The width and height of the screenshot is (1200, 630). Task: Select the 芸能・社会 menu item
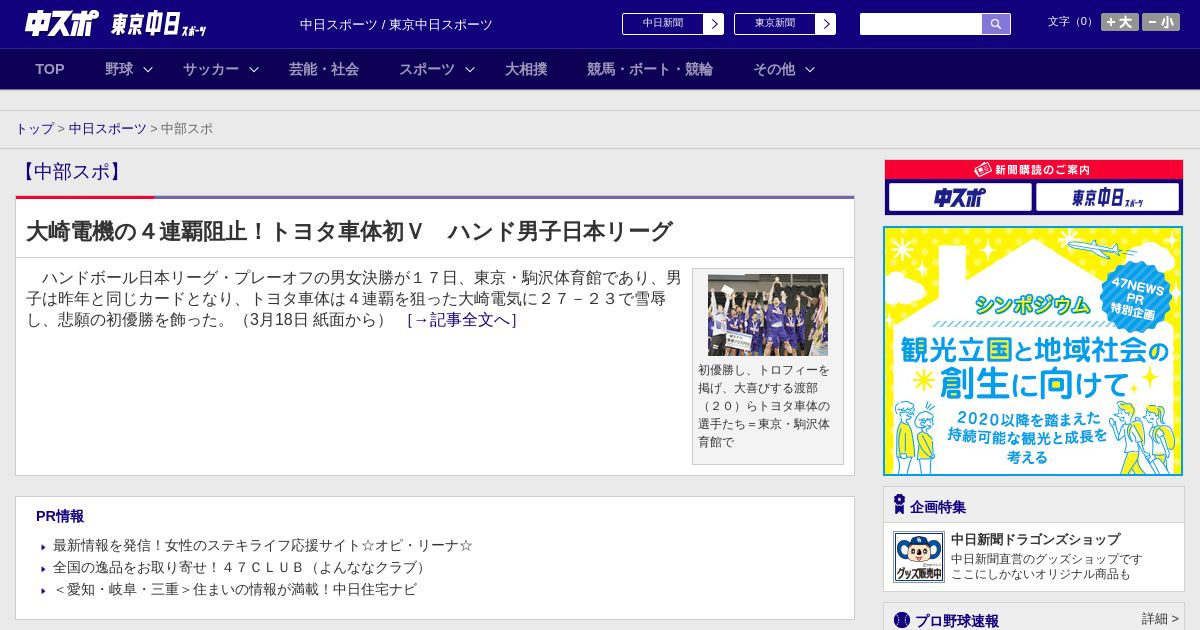coord(324,69)
